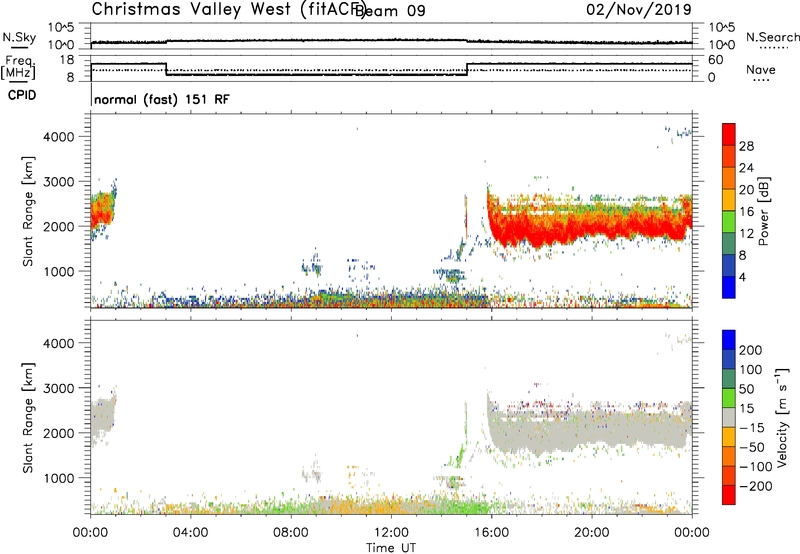Image resolution: width=800 pixels, height=554 pixels.
Task: Click the 'Beam 09' label
Action: pyautogui.click(x=390, y=11)
